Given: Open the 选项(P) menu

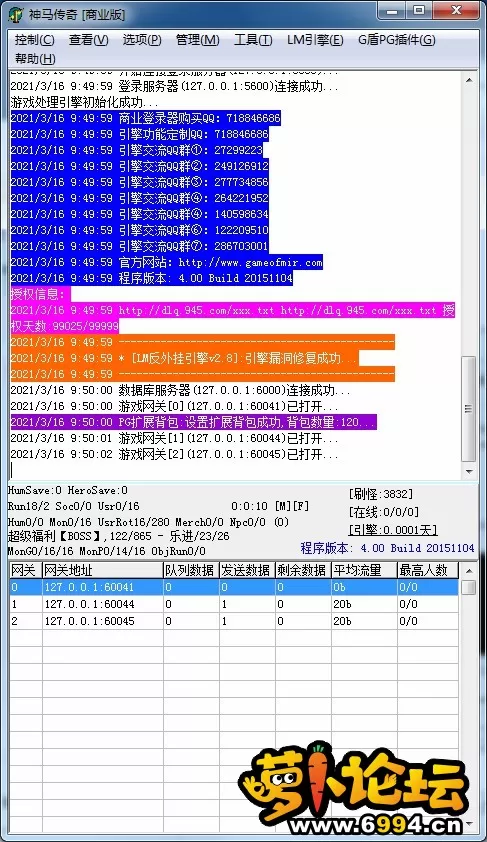Looking at the screenshot, I should pos(142,40).
